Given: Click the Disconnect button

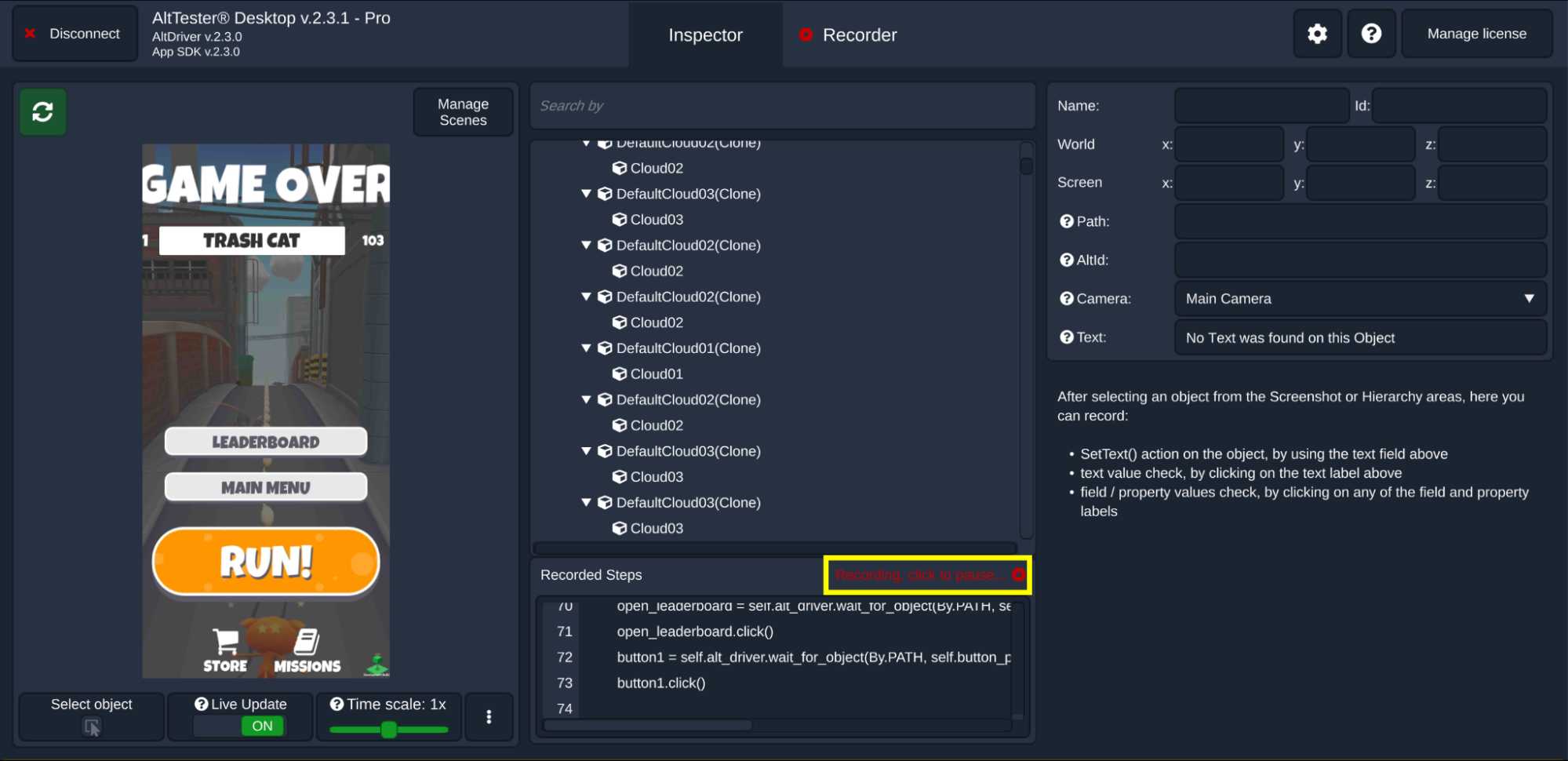Looking at the screenshot, I should click(x=75, y=34).
